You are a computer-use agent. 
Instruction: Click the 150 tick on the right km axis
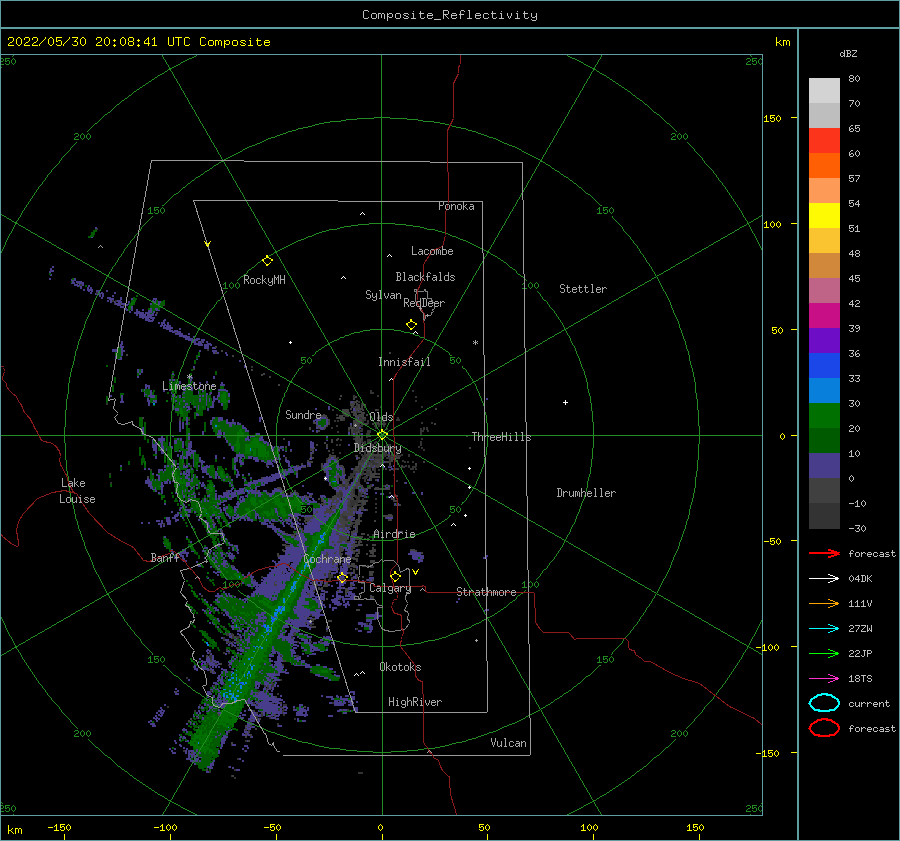click(772, 118)
